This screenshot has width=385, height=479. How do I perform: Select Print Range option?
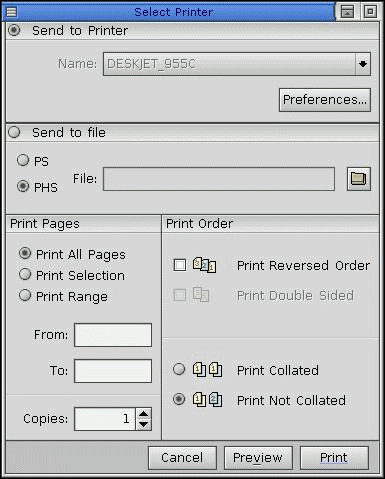[x=25, y=295]
